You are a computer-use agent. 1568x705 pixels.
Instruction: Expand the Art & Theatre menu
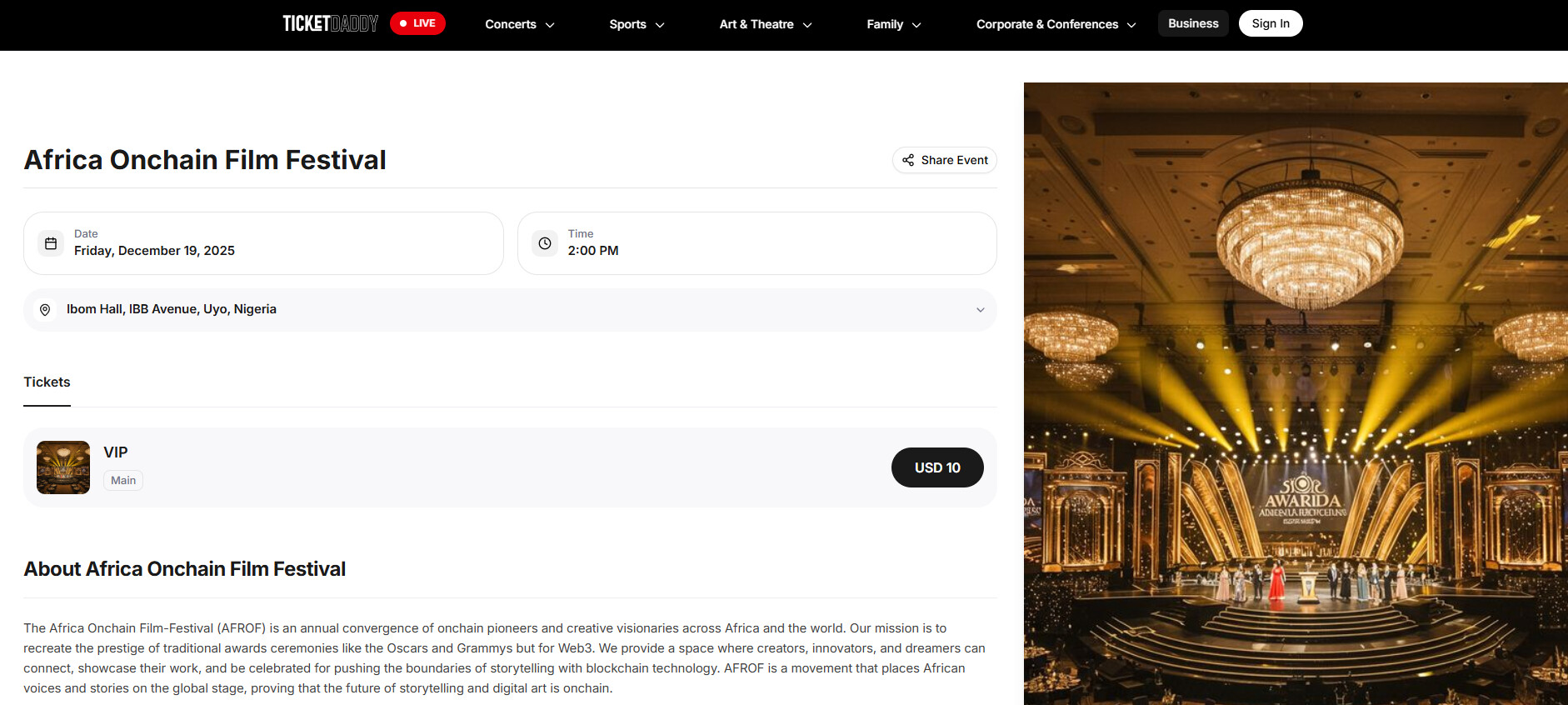[x=766, y=24]
